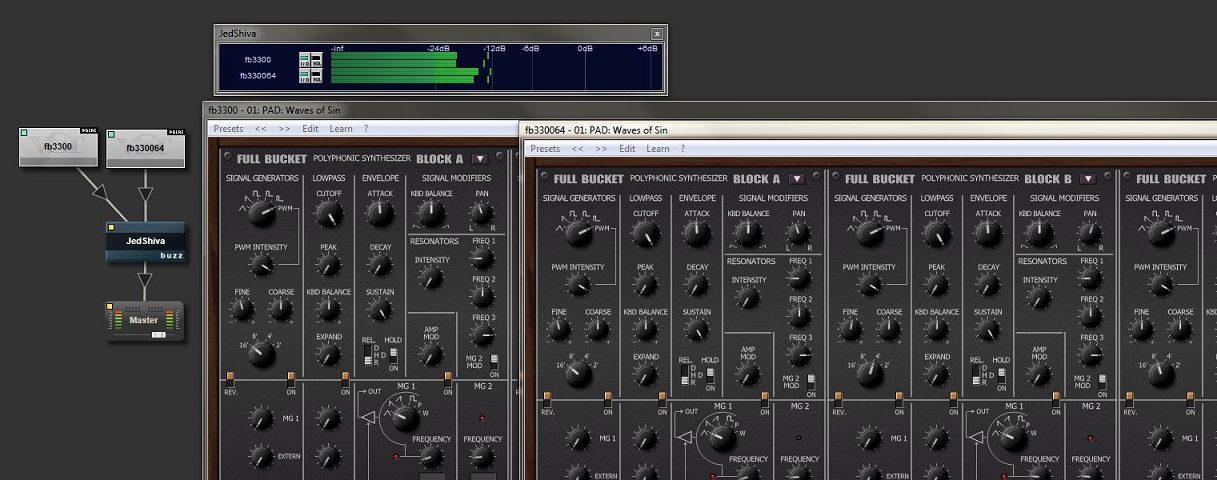1217x480 pixels.
Task: Open BLOCK B dropdown in fb330064 window
Action: [1088, 179]
